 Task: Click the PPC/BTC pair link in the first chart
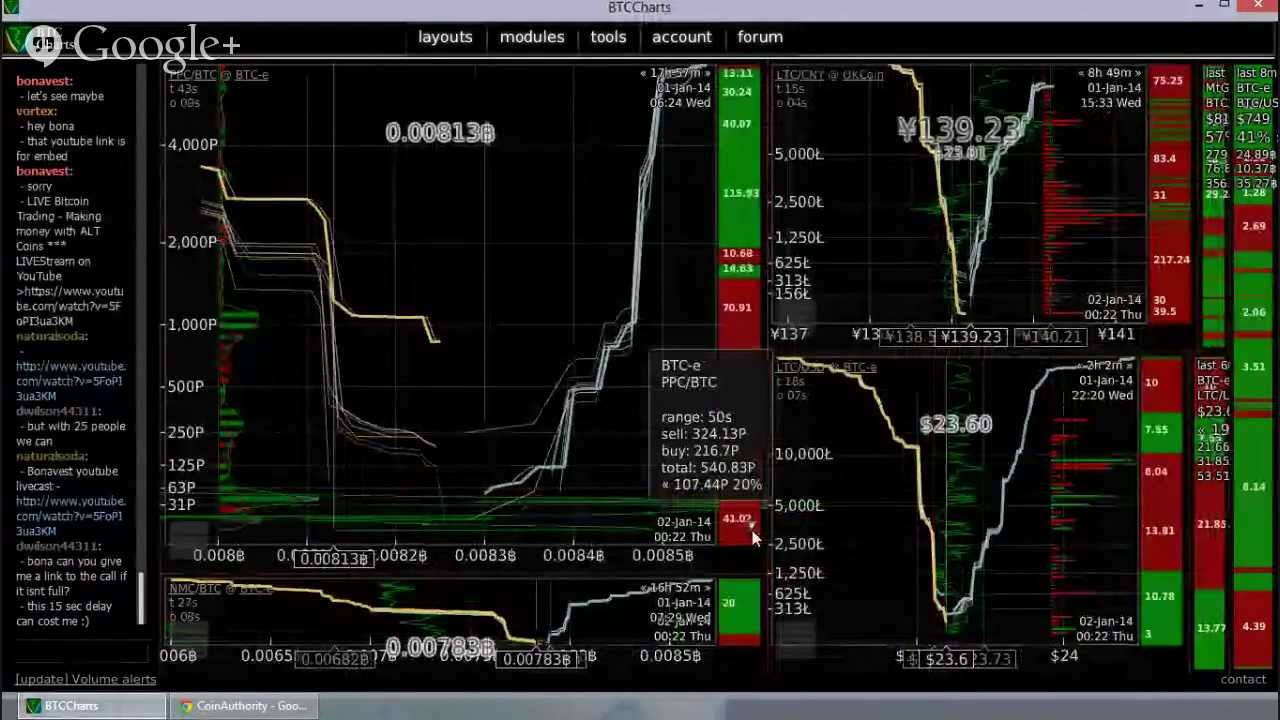(x=193, y=75)
